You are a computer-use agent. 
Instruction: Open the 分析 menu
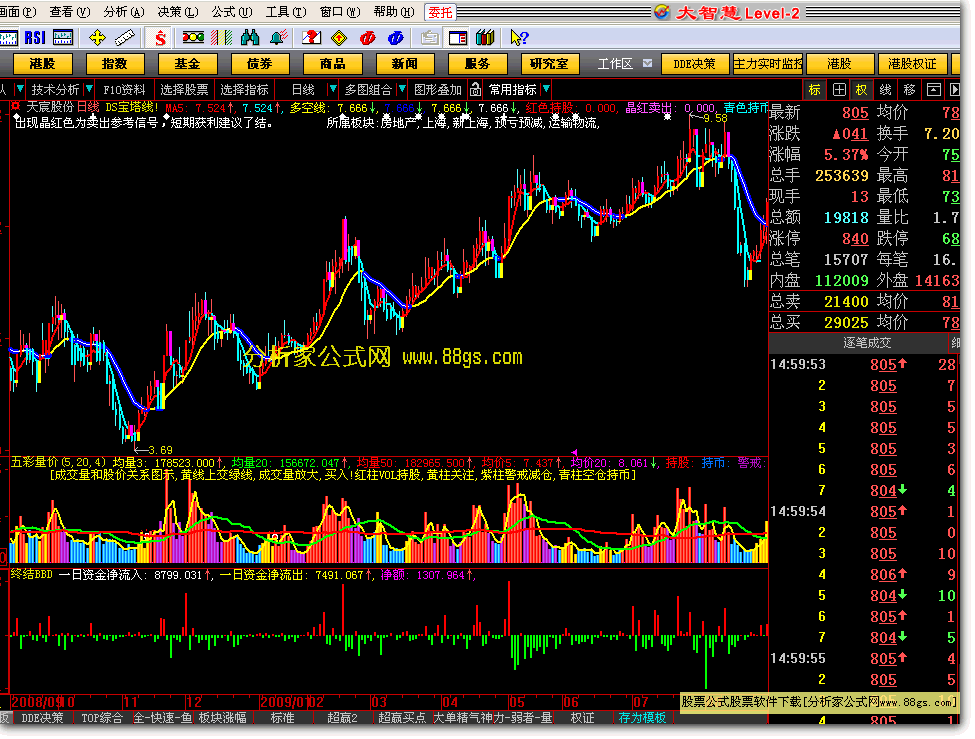coord(124,12)
